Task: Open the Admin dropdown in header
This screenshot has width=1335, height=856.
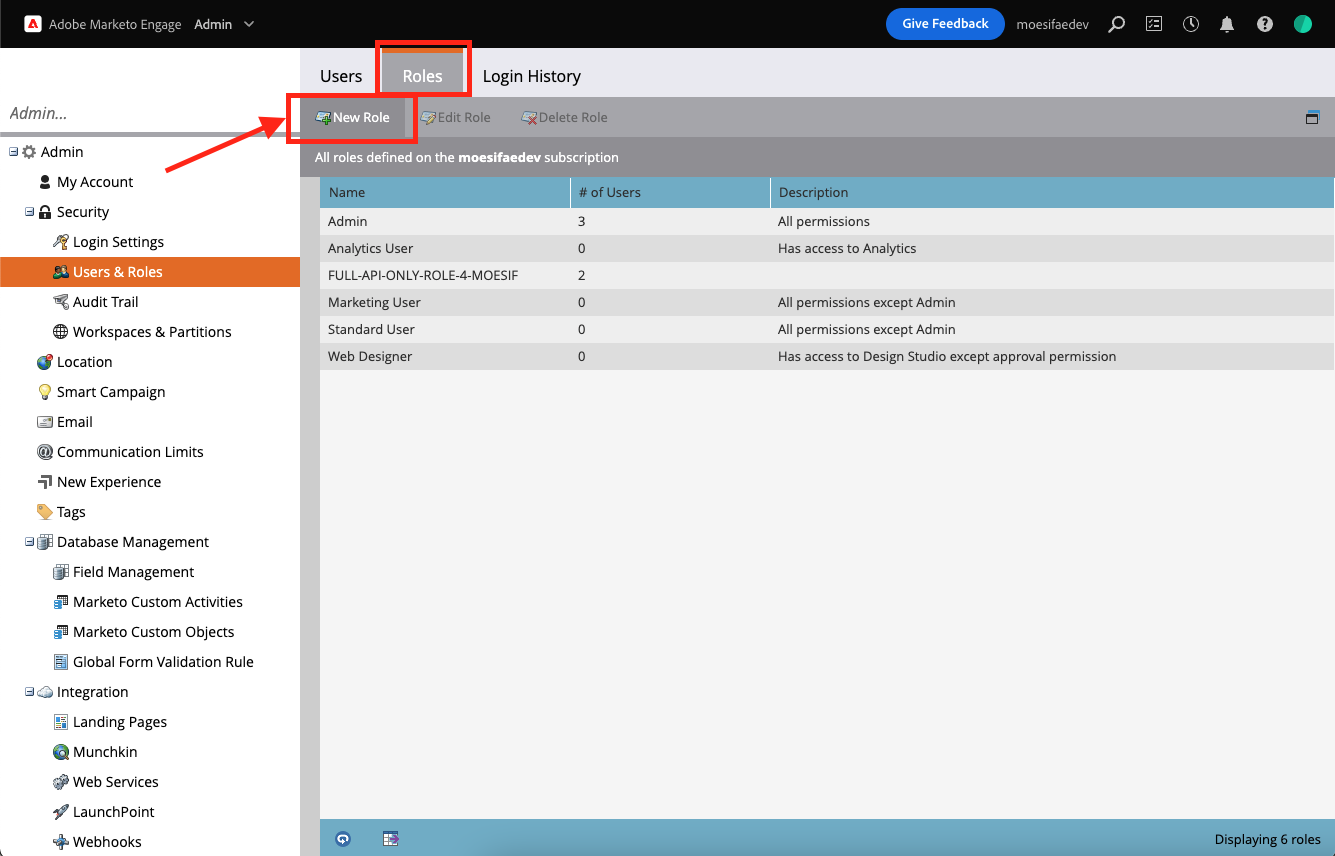Action: pyautogui.click(x=224, y=24)
